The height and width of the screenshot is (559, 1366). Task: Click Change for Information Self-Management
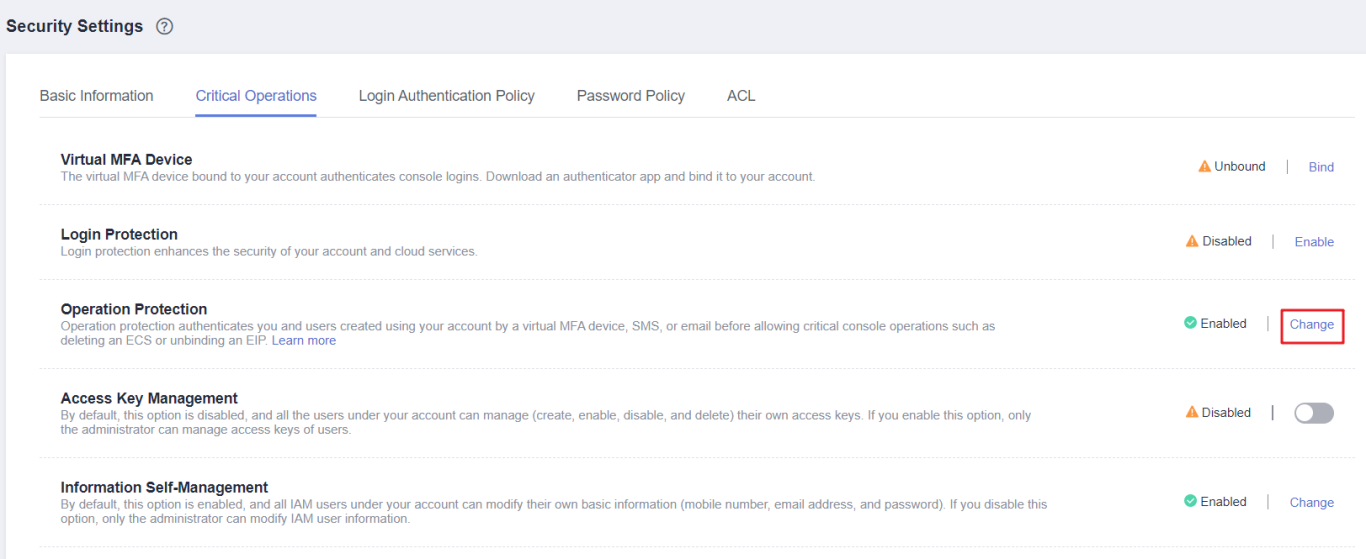(1311, 502)
